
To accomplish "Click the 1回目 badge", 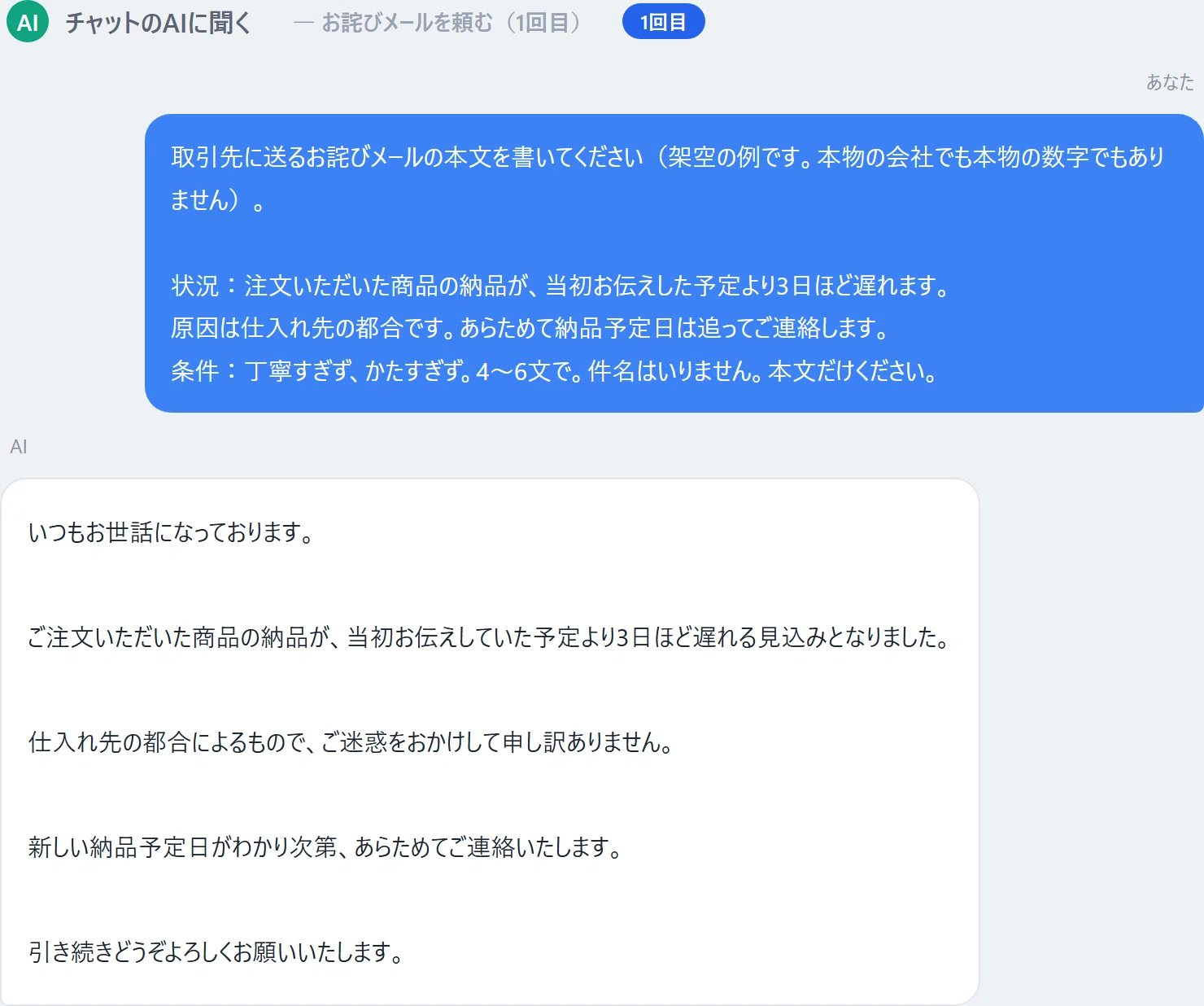I will click(663, 22).
